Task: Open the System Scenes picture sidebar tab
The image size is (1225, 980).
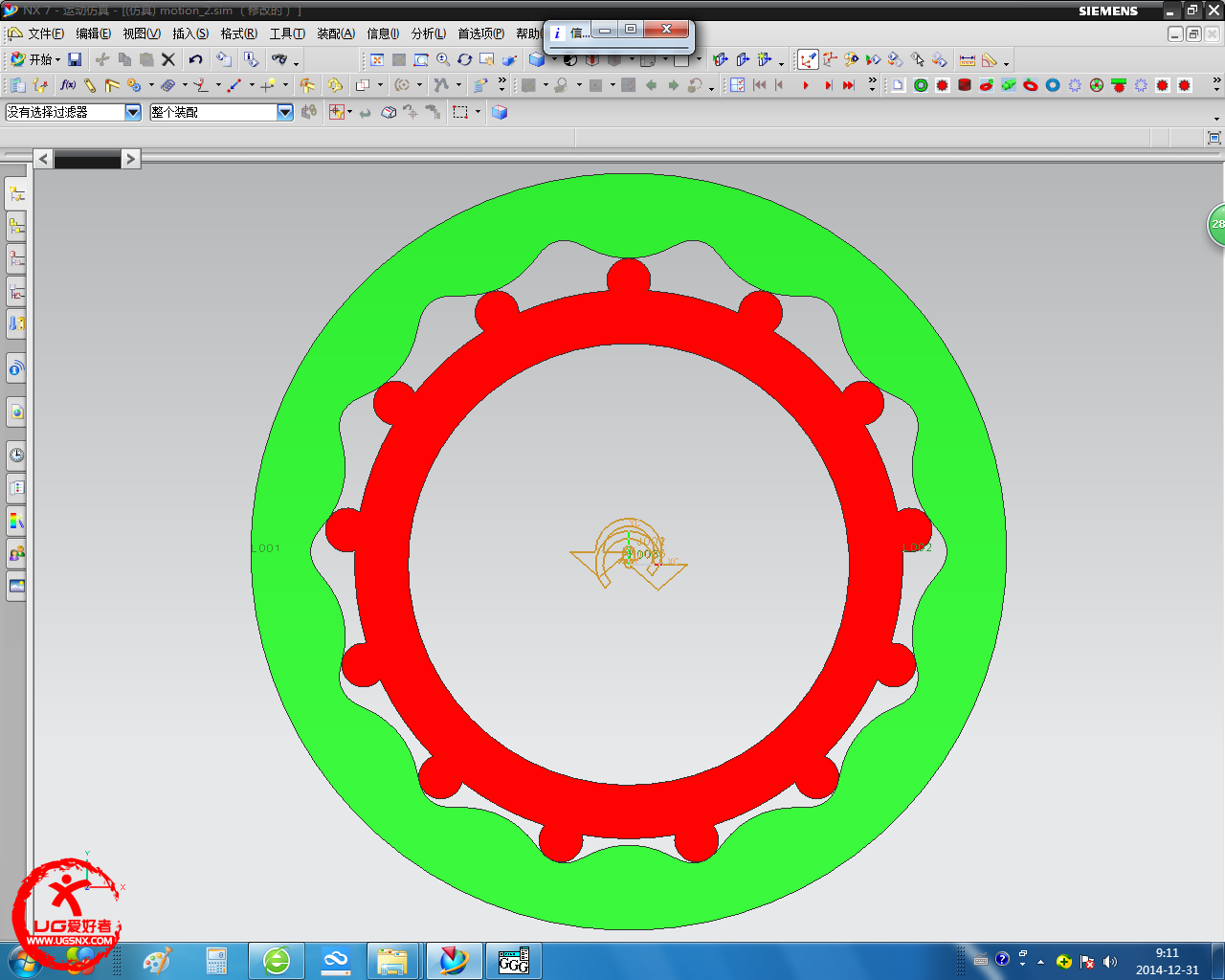Action: coord(16,586)
